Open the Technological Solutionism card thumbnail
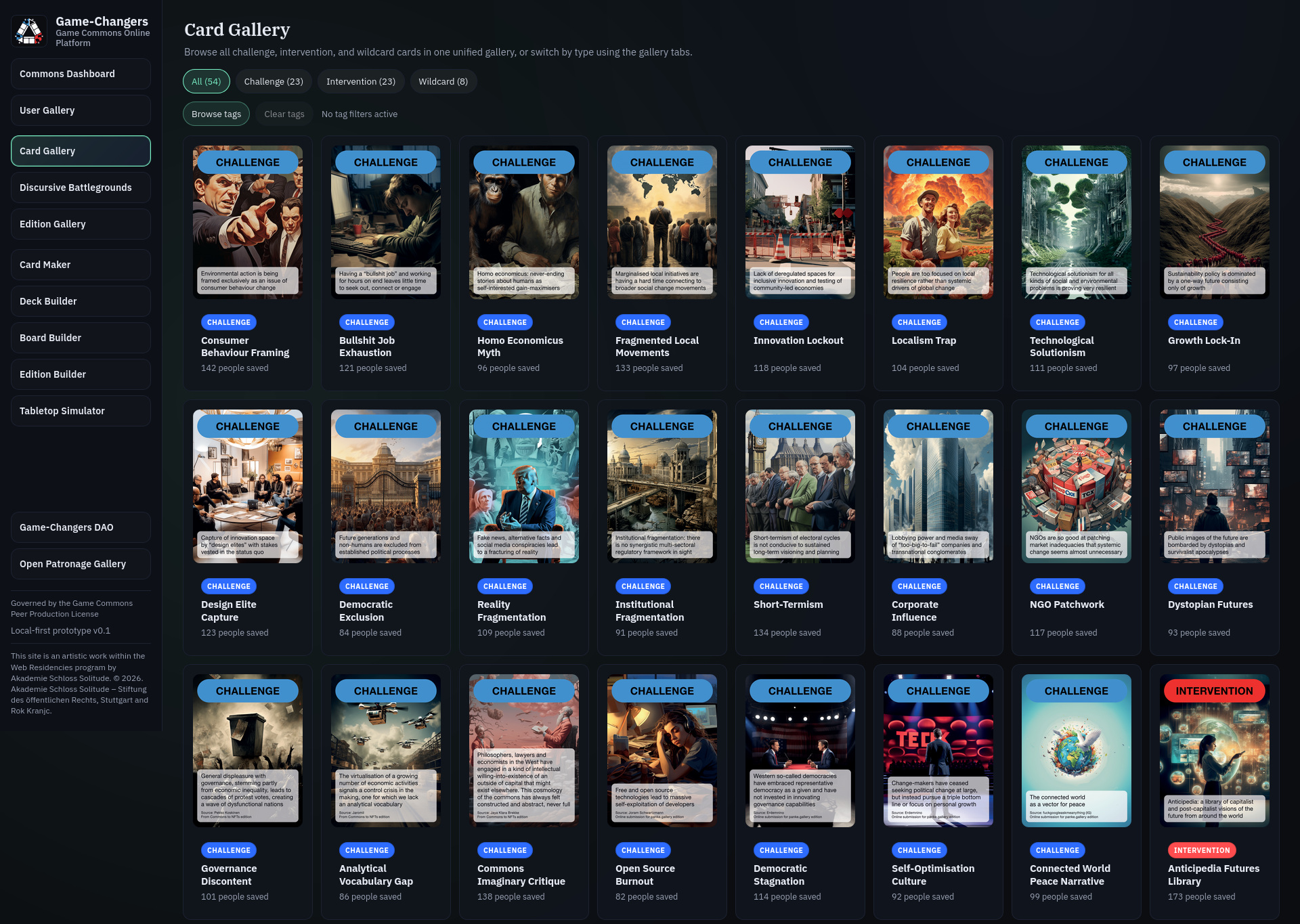 tap(1077, 222)
